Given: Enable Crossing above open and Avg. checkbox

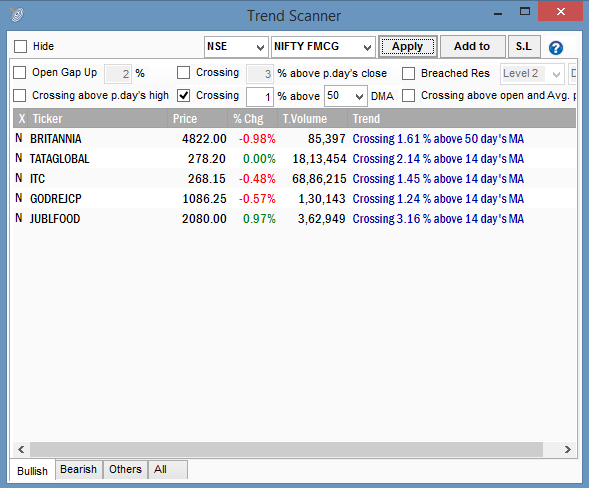Looking at the screenshot, I should coord(408,95).
